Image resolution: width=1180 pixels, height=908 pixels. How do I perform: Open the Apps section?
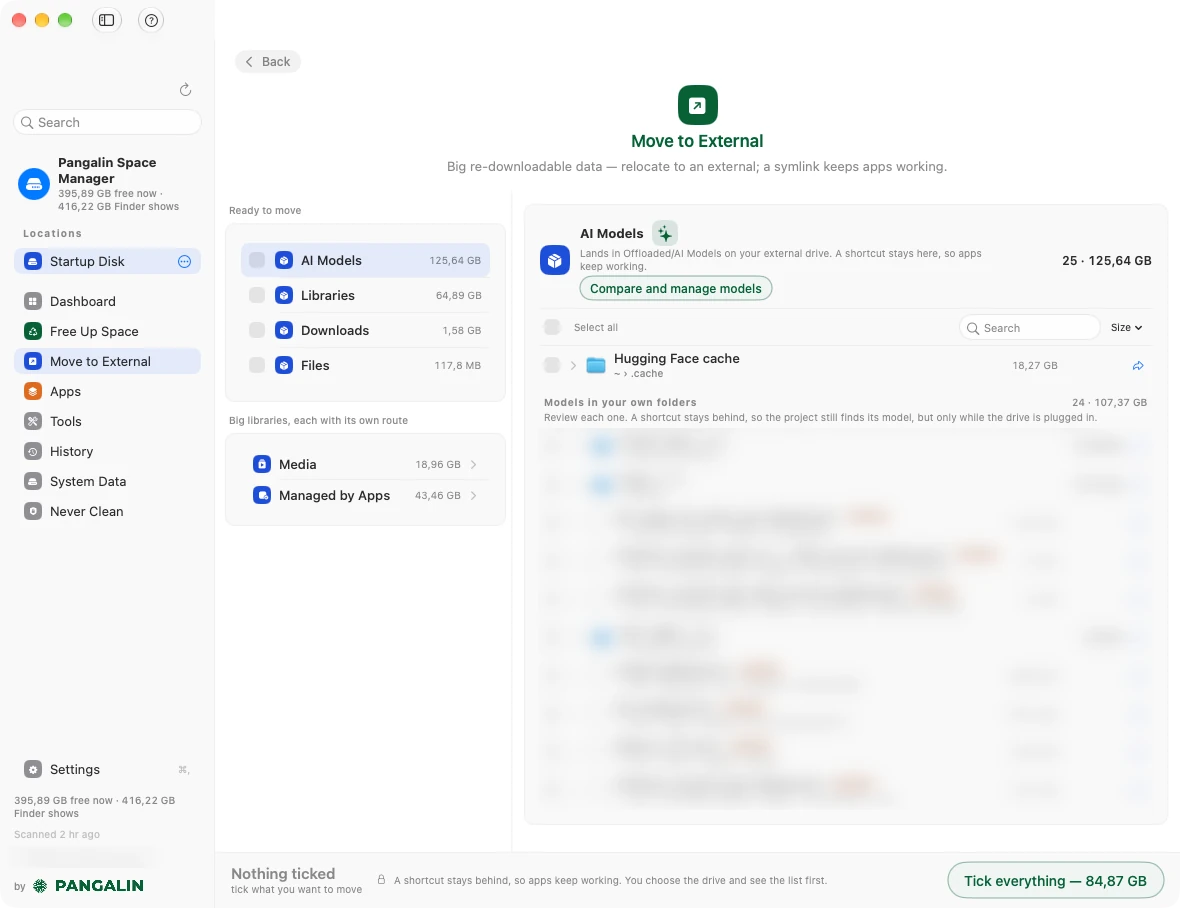click(107, 392)
